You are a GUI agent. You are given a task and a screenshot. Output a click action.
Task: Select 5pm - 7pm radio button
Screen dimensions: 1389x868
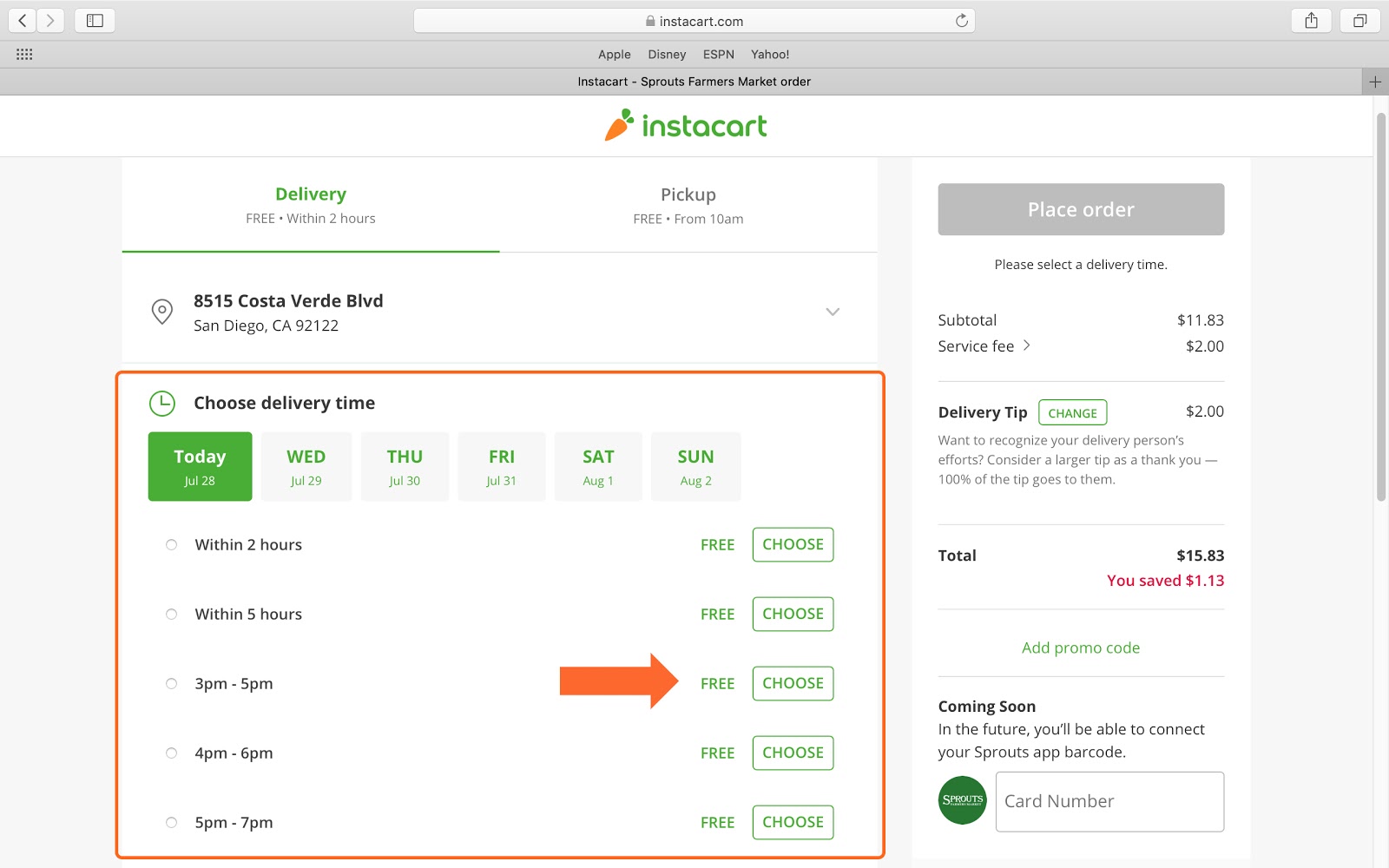[x=171, y=823]
